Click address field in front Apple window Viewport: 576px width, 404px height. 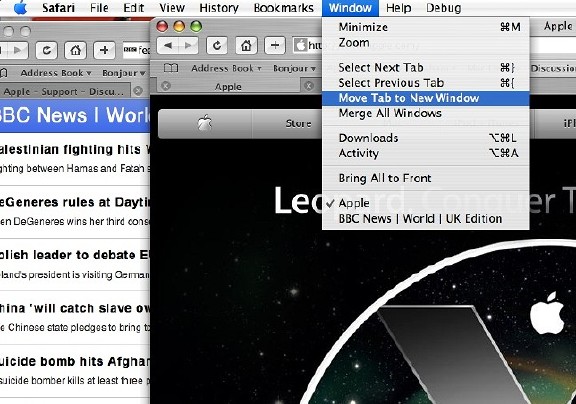[308, 46]
